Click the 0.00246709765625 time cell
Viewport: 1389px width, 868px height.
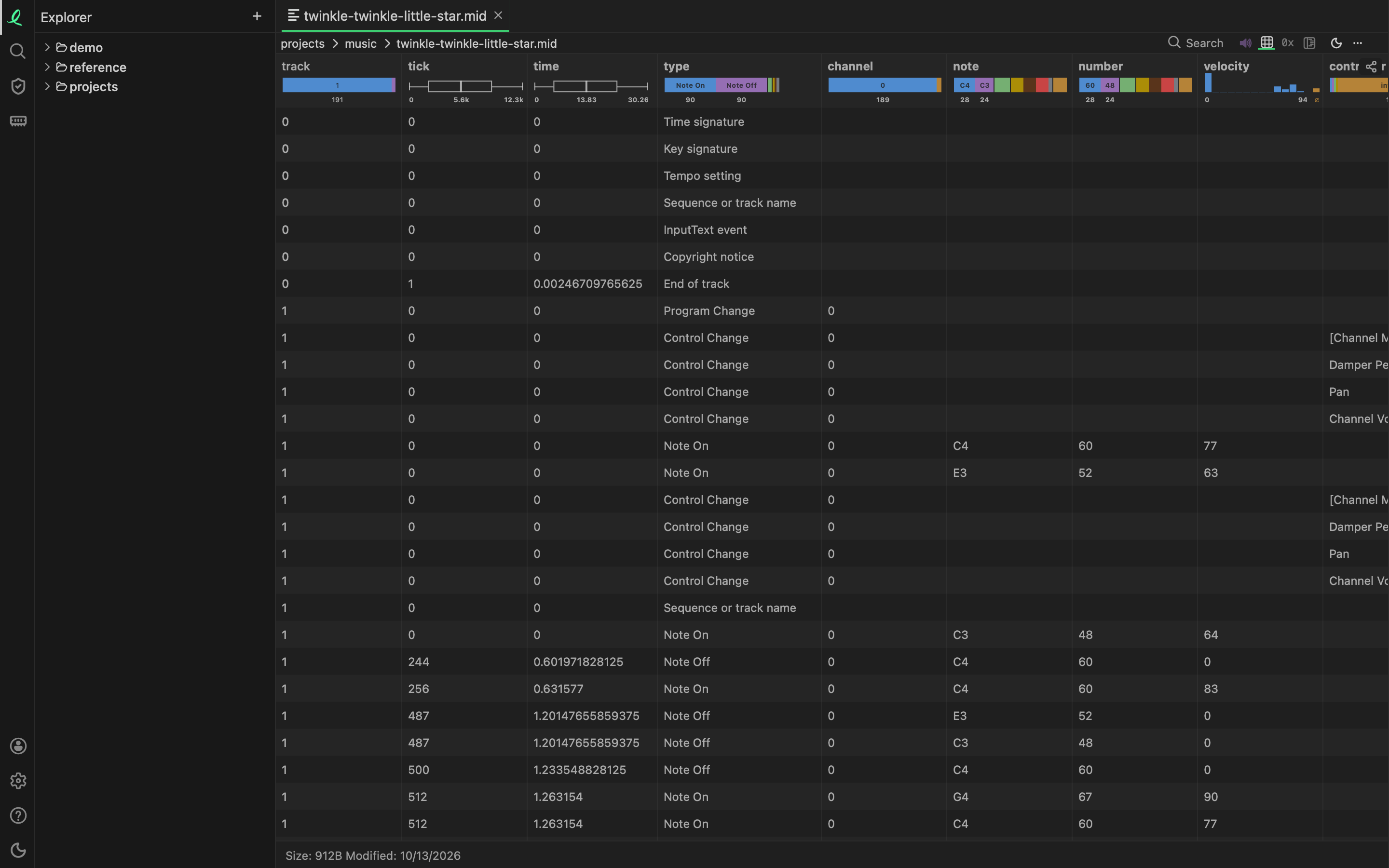click(591, 284)
